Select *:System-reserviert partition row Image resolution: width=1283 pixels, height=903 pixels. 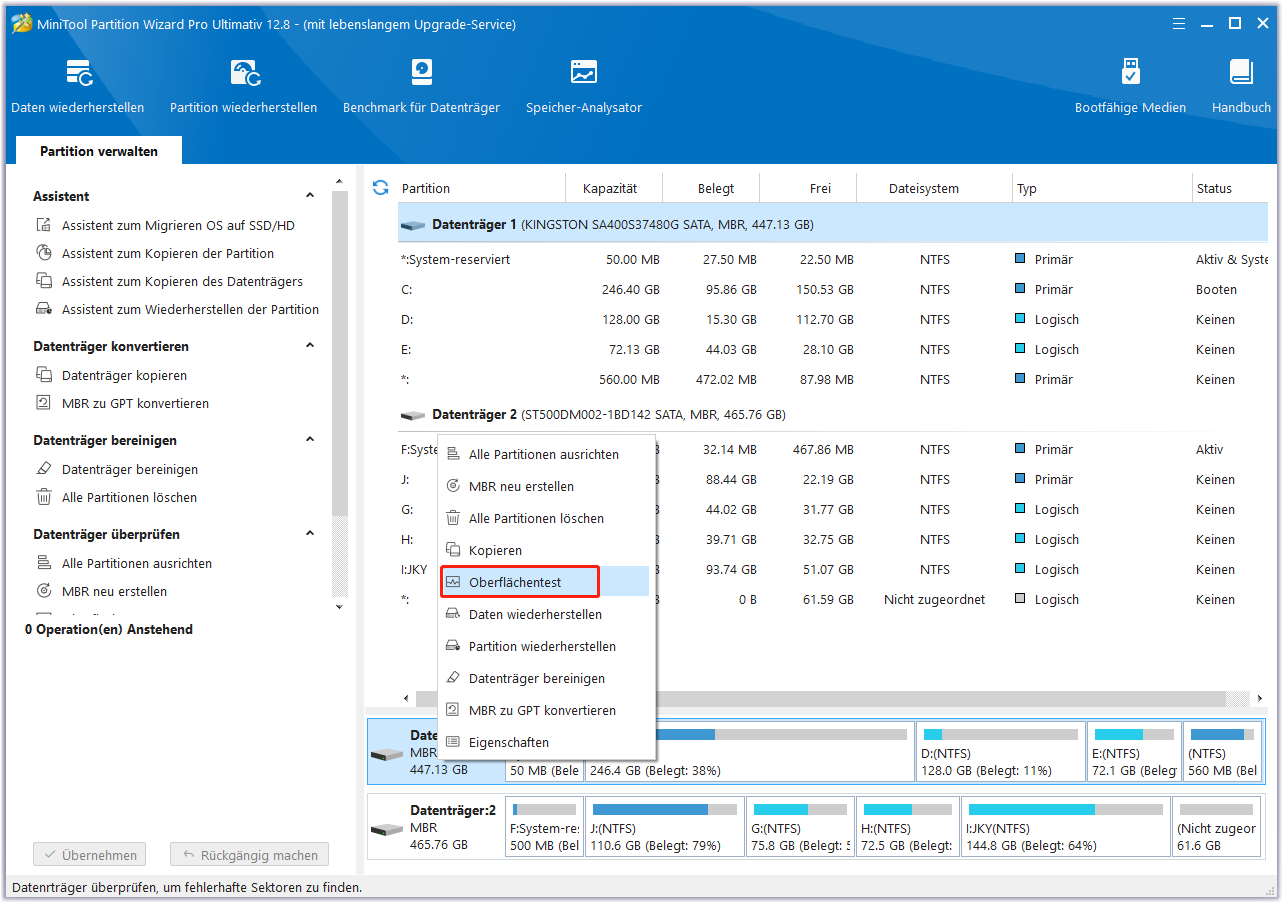tap(832, 260)
